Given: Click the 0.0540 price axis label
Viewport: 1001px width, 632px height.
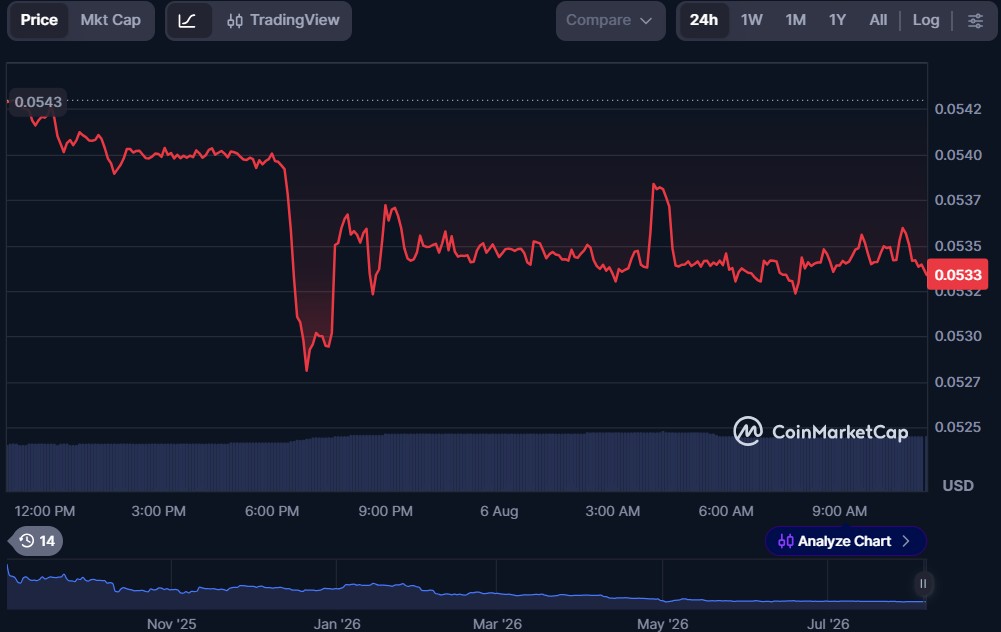Looking at the screenshot, I should tap(958, 155).
